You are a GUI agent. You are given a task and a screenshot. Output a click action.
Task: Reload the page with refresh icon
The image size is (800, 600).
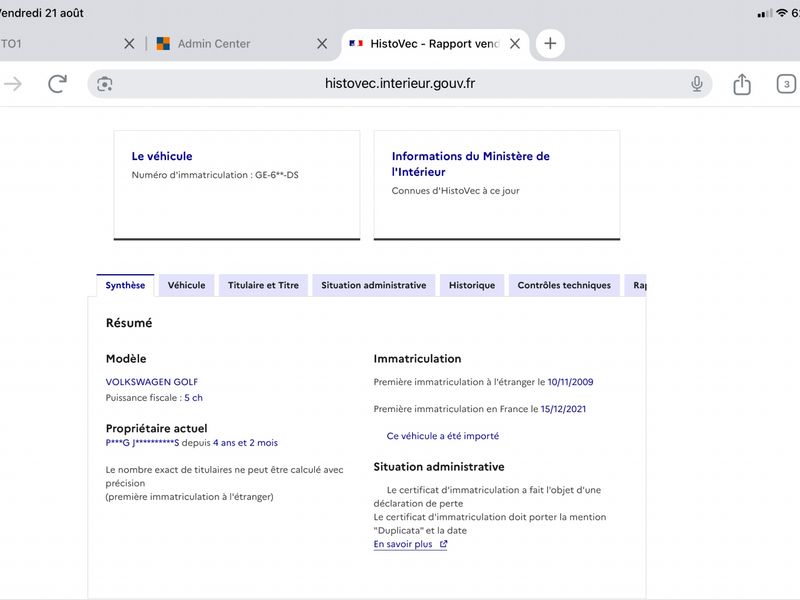coord(58,84)
